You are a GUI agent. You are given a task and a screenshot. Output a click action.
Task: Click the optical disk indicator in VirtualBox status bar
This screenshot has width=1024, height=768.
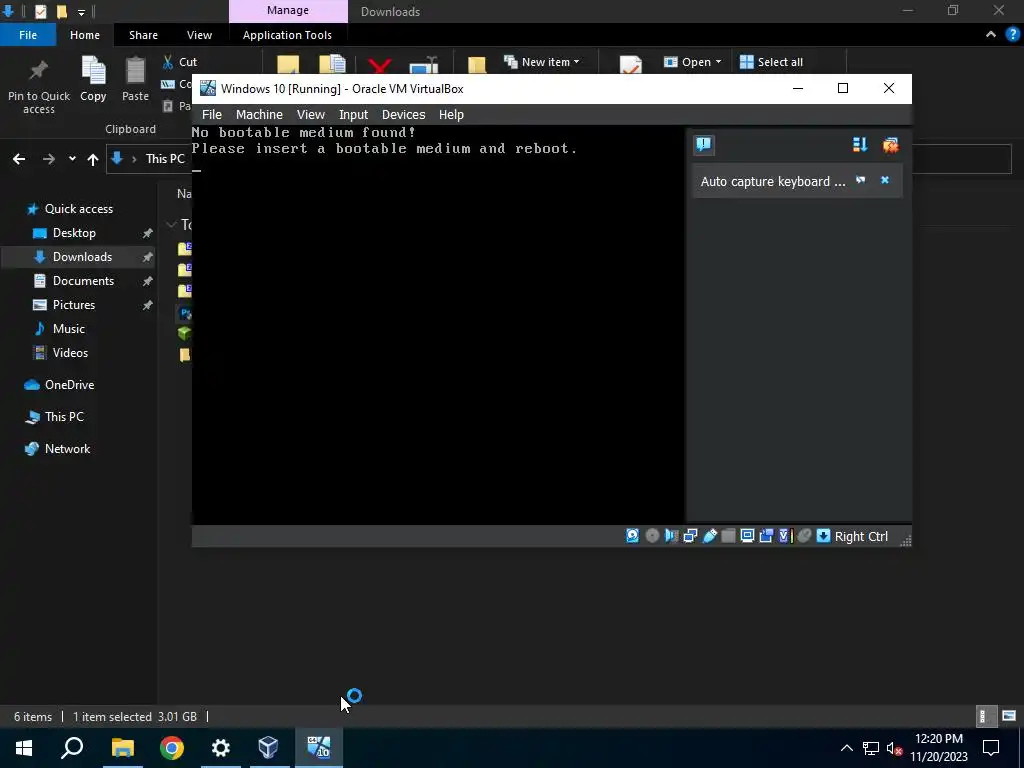[x=652, y=536]
